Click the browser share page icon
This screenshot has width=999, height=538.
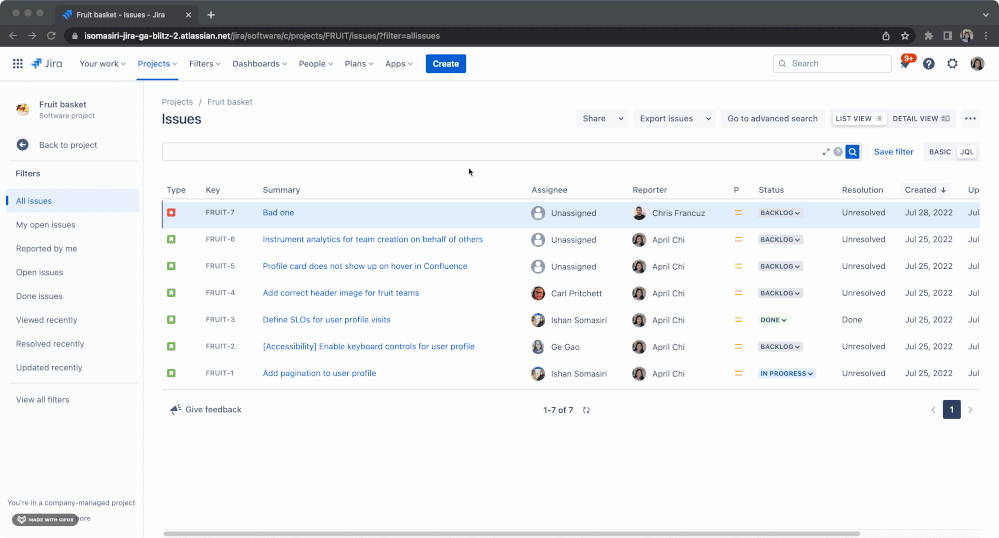click(x=886, y=36)
